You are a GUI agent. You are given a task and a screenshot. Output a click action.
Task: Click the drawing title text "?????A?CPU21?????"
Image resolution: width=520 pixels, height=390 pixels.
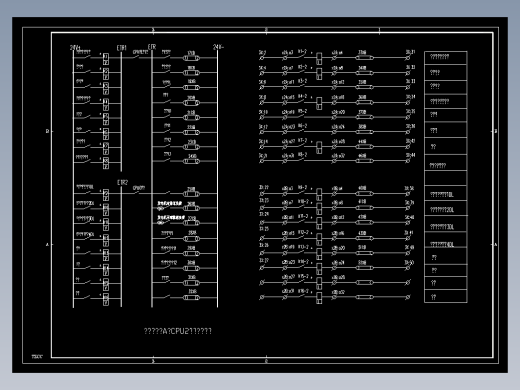(x=178, y=331)
